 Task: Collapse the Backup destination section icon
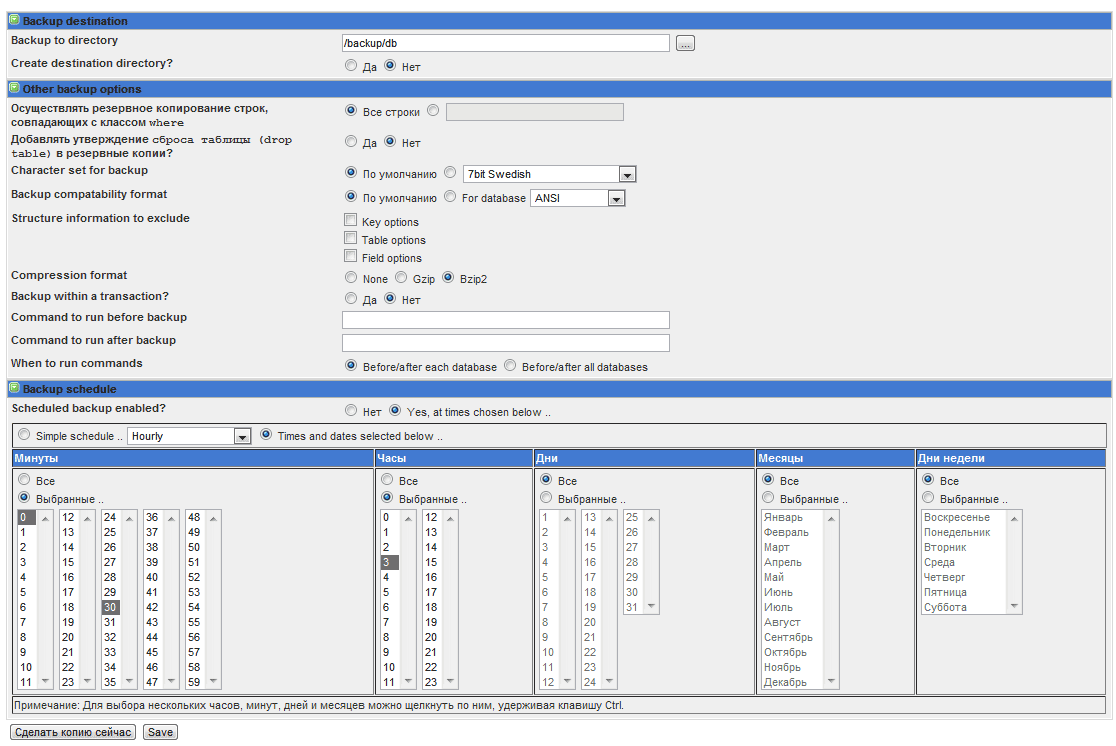point(15,20)
